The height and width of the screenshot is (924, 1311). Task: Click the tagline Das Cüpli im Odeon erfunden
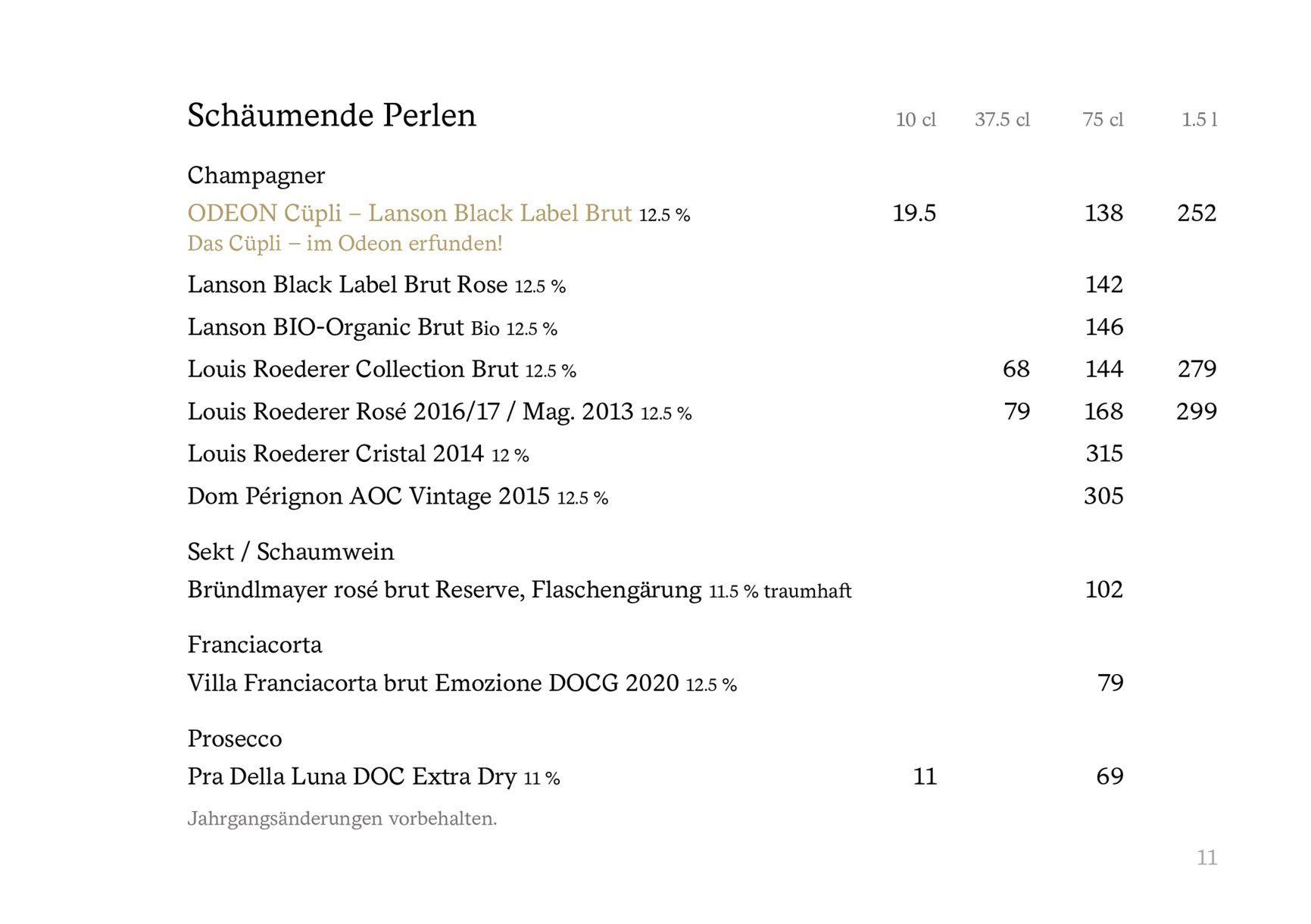pyautogui.click(x=345, y=244)
